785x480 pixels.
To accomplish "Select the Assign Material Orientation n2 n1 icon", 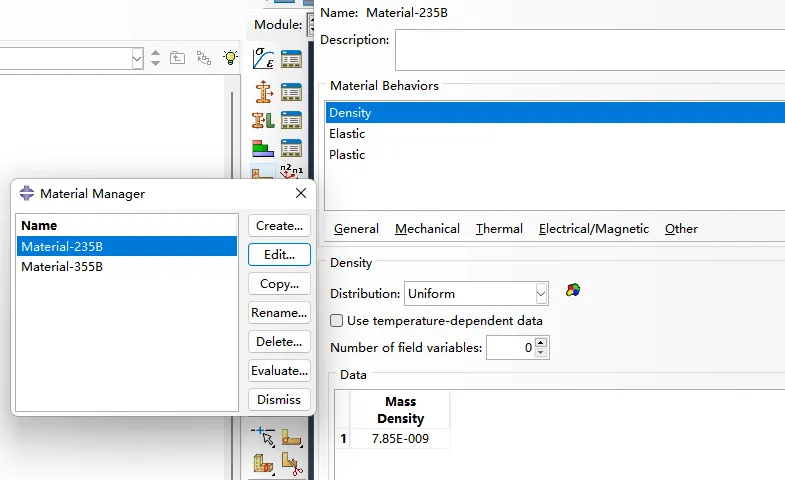I will (x=291, y=171).
